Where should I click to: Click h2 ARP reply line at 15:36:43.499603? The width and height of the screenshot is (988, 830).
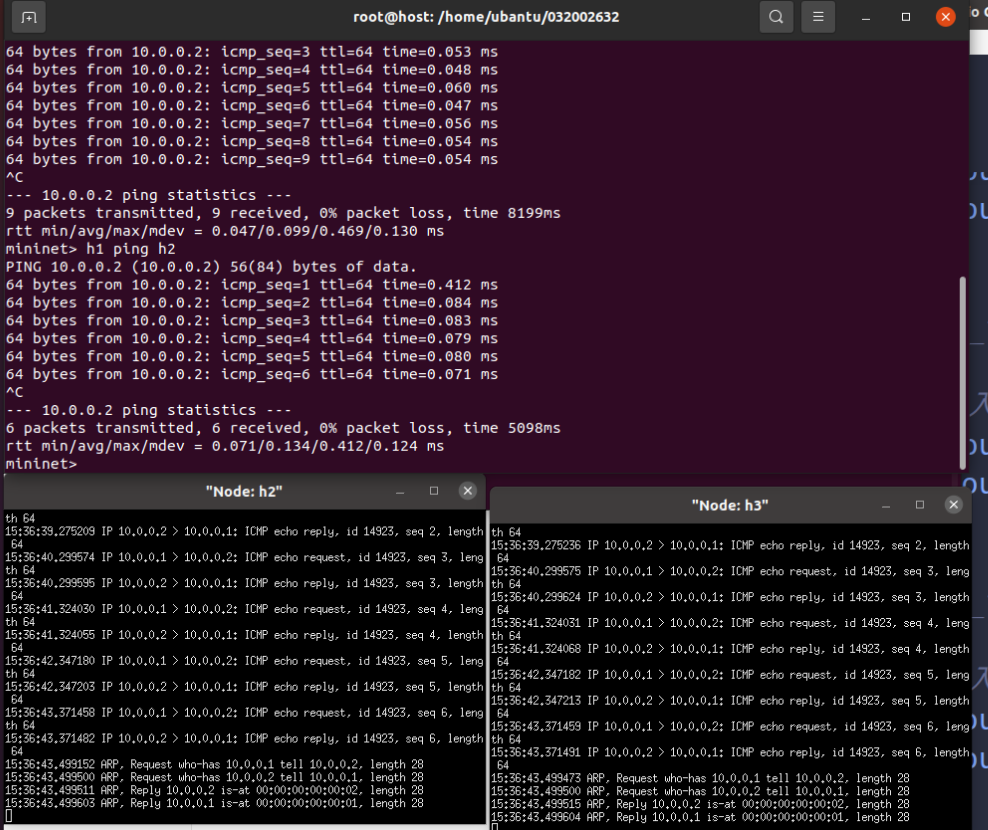[214, 804]
